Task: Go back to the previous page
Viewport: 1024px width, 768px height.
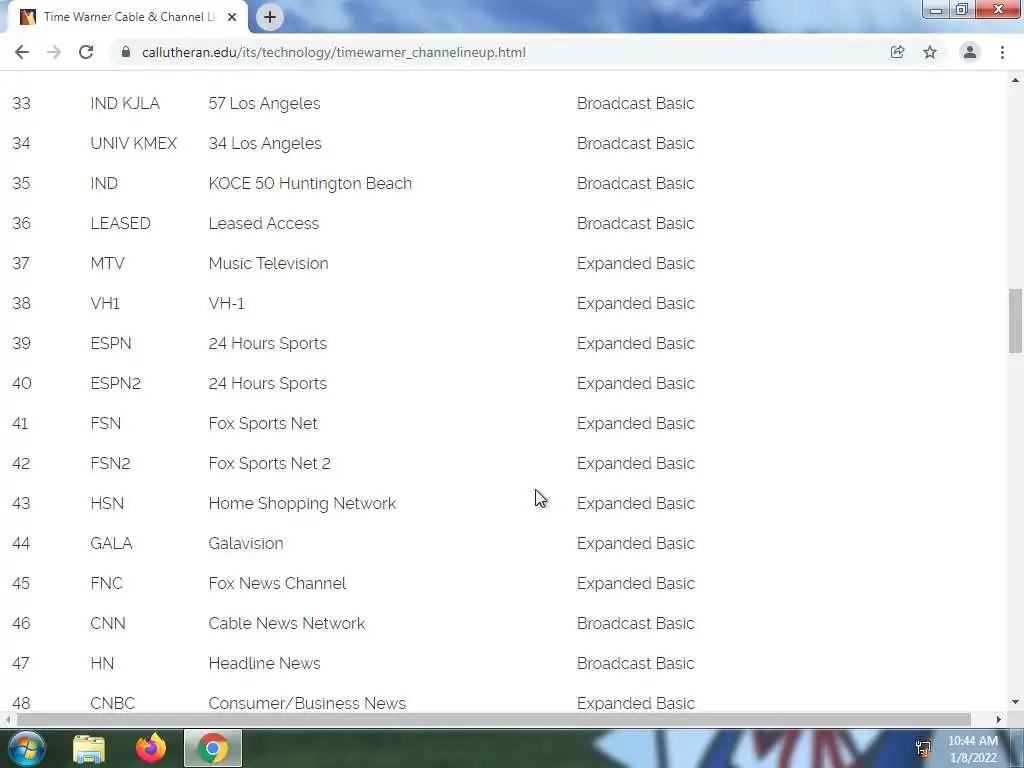Action: (22, 52)
